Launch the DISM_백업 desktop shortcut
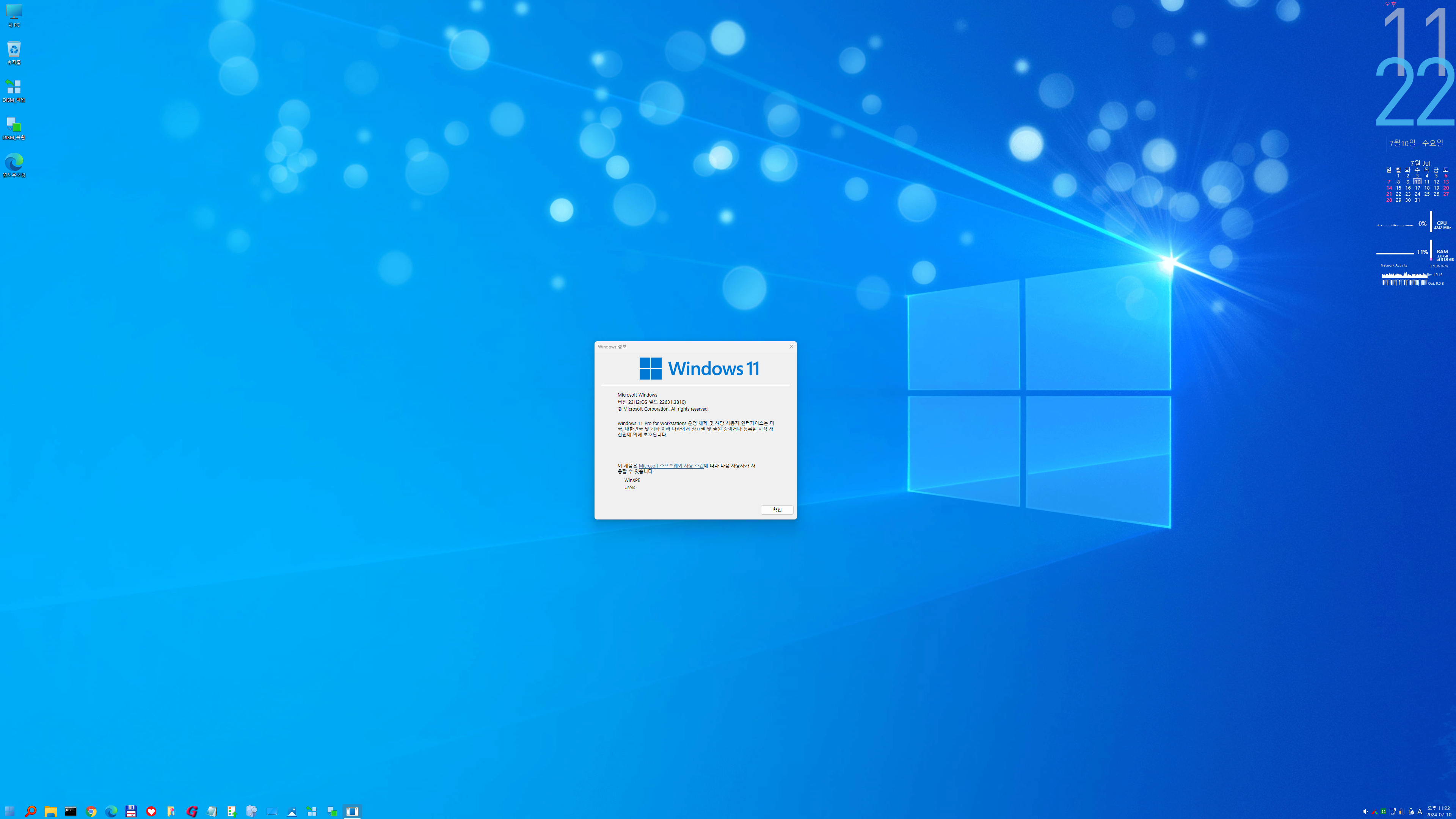Image resolution: width=1456 pixels, height=819 pixels. [14, 91]
